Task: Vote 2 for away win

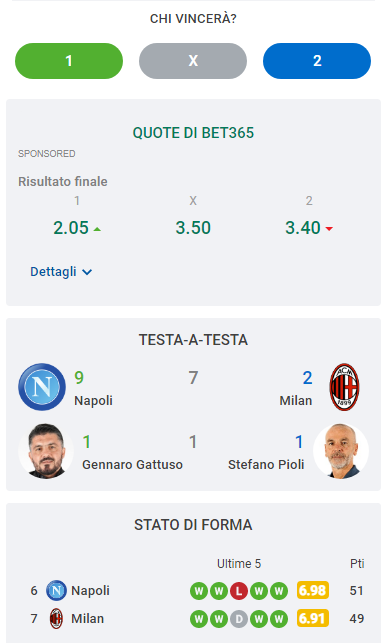Action: [x=317, y=61]
